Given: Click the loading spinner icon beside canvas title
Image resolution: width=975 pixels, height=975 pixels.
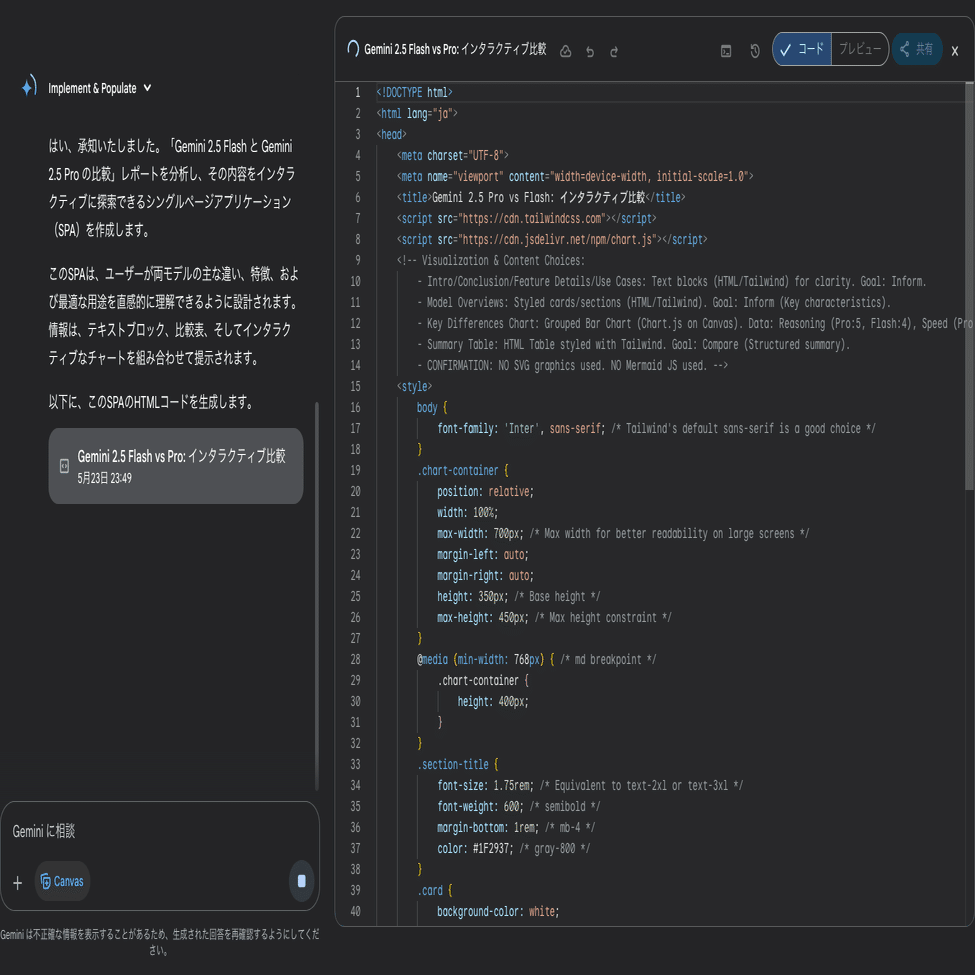Looking at the screenshot, I should click(x=353, y=49).
